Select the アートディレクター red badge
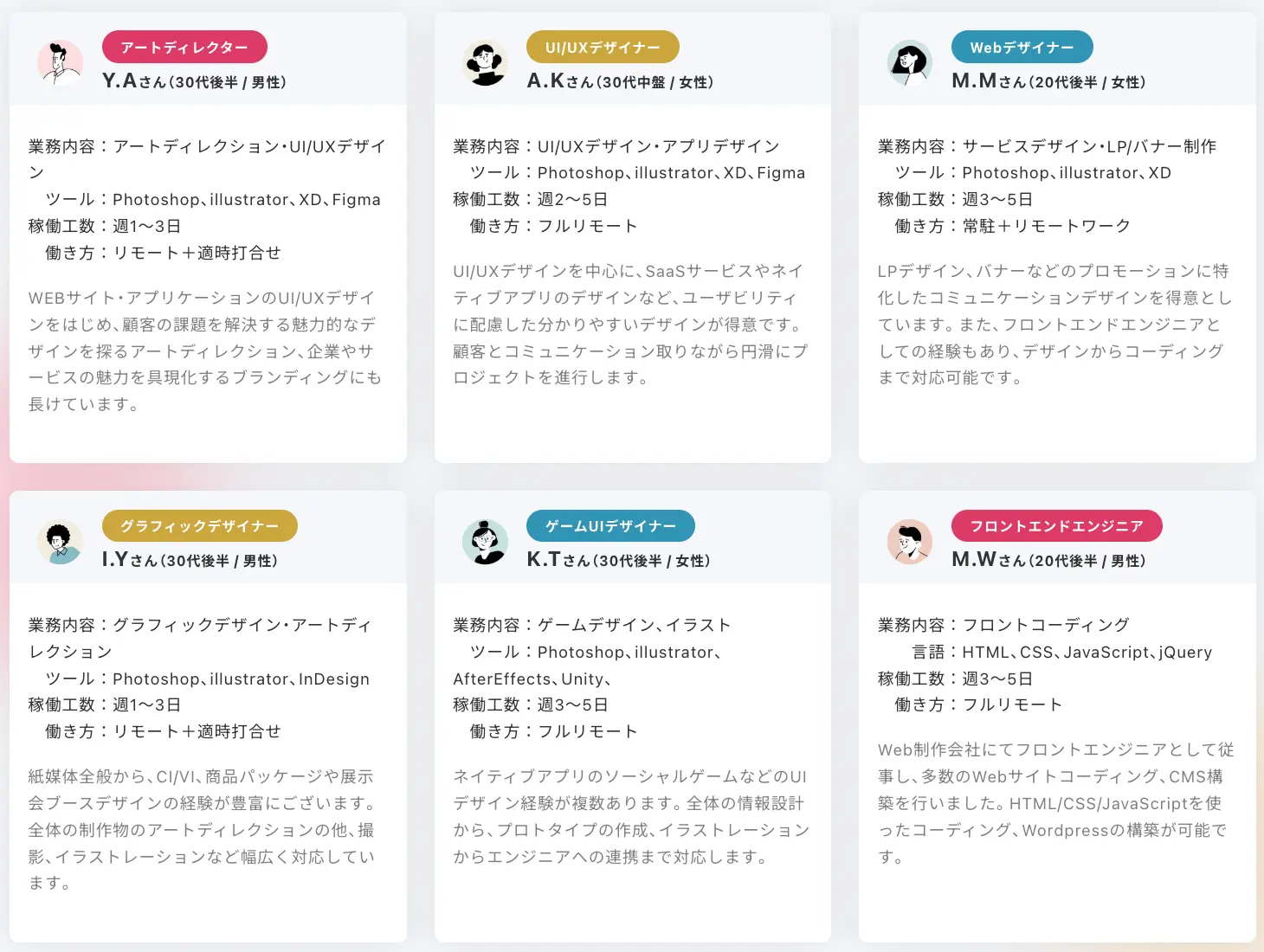The width and height of the screenshot is (1264, 952). (x=184, y=47)
